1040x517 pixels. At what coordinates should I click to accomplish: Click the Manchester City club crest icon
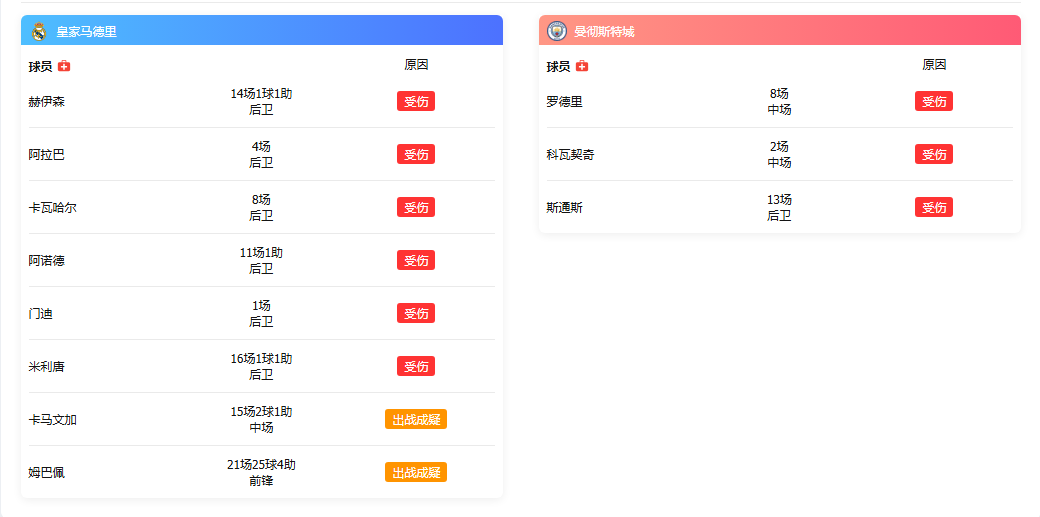click(x=557, y=31)
